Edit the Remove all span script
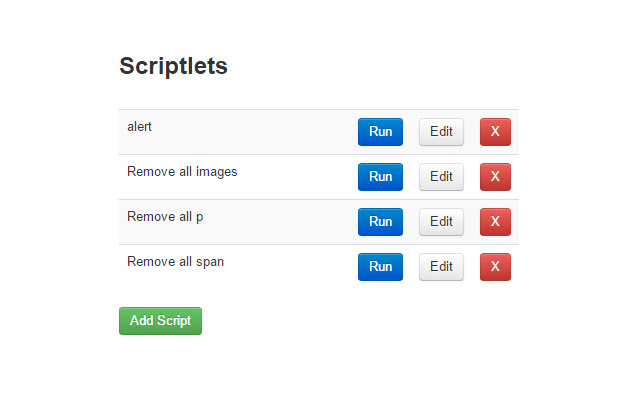This screenshot has width=640, height=400. point(441,267)
